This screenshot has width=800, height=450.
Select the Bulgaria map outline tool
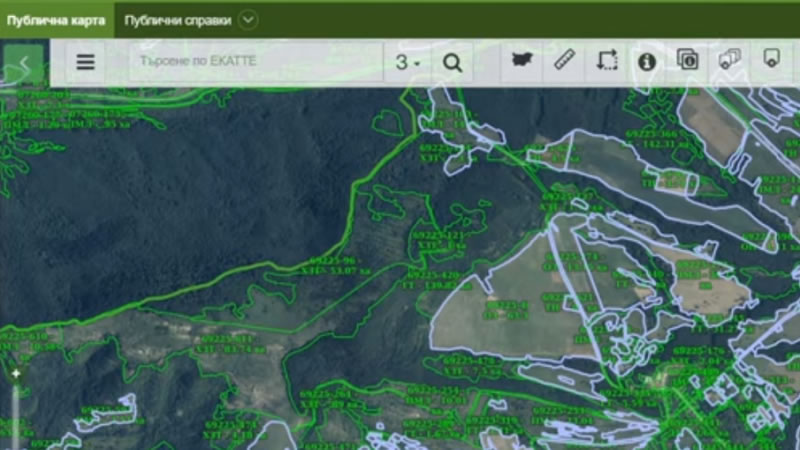point(521,61)
